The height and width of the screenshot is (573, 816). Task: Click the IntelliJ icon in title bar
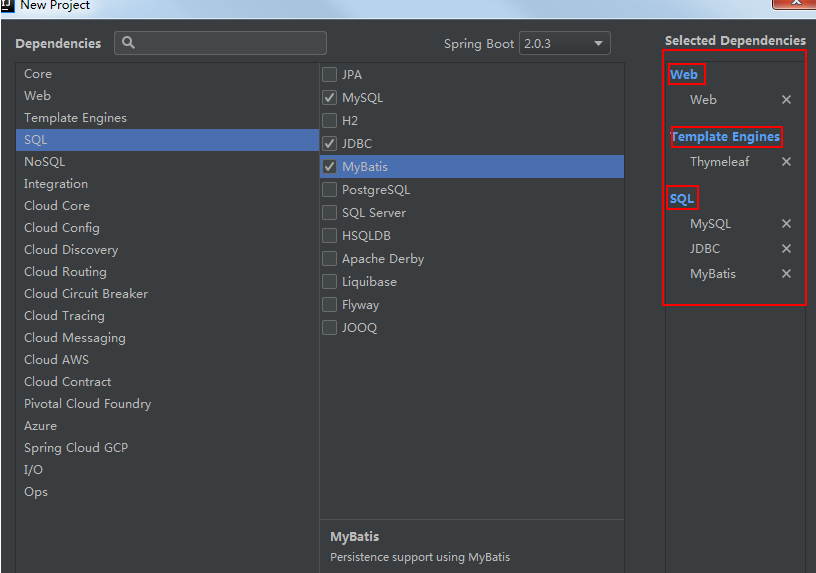point(7,5)
